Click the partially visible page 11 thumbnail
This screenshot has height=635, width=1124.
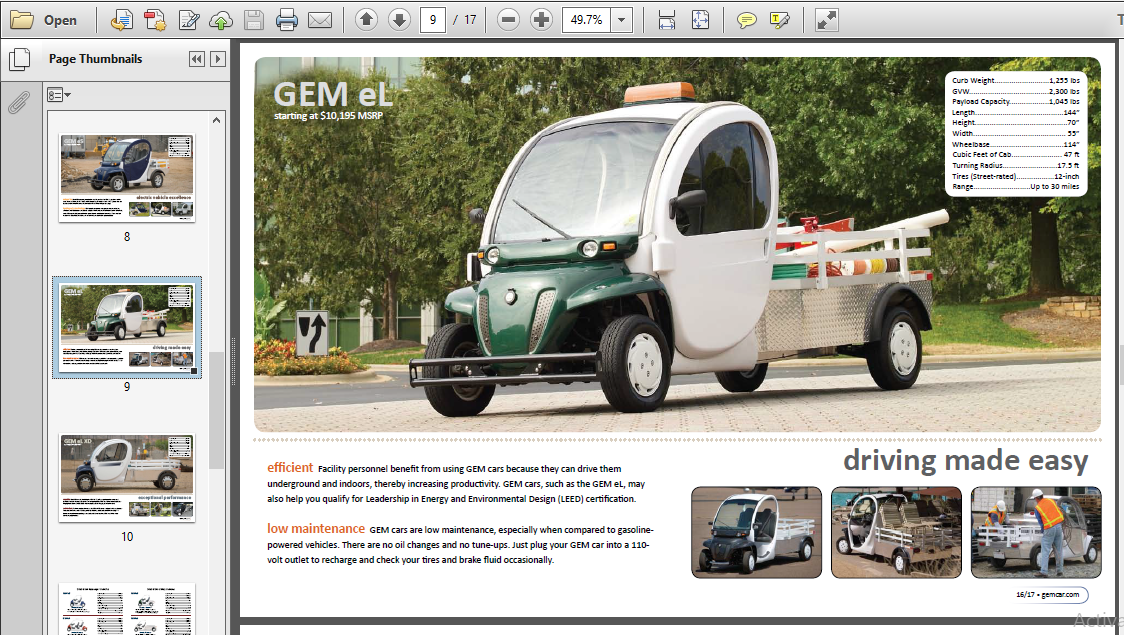tap(127, 609)
